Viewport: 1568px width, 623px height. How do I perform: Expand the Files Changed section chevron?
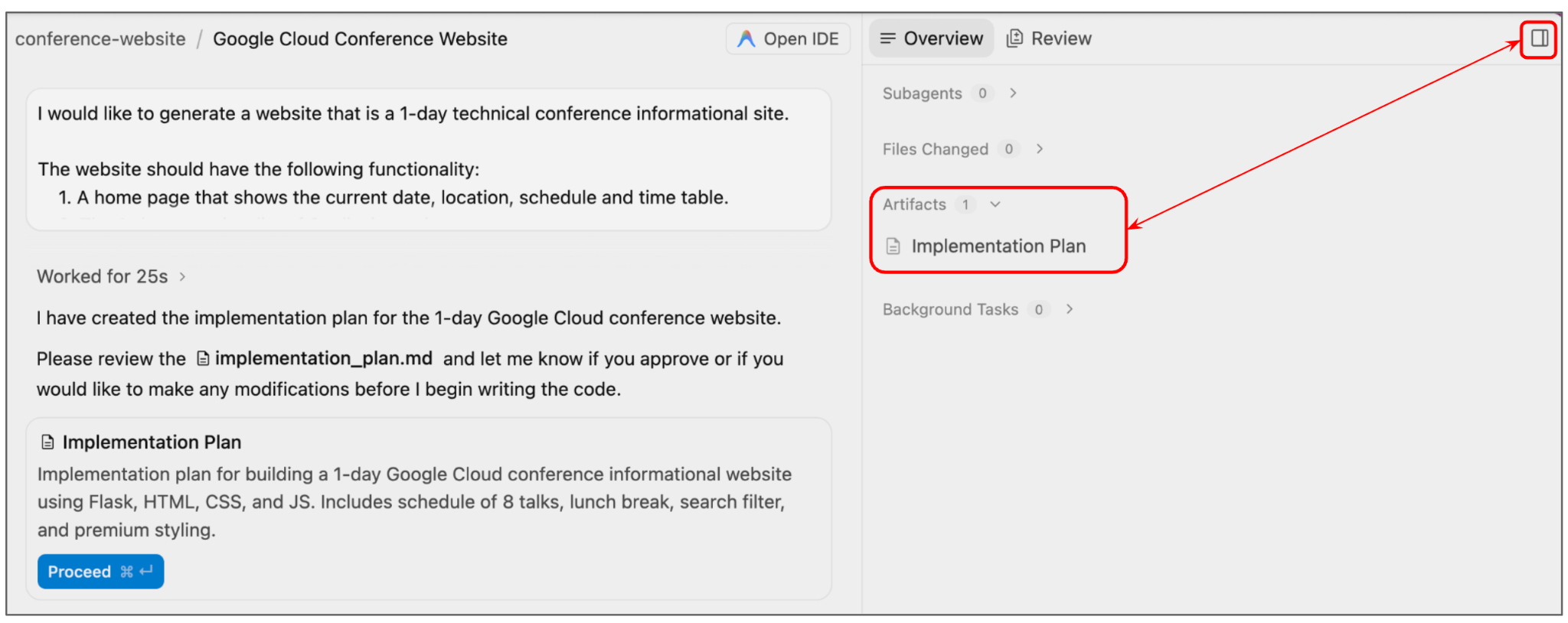[1039, 149]
